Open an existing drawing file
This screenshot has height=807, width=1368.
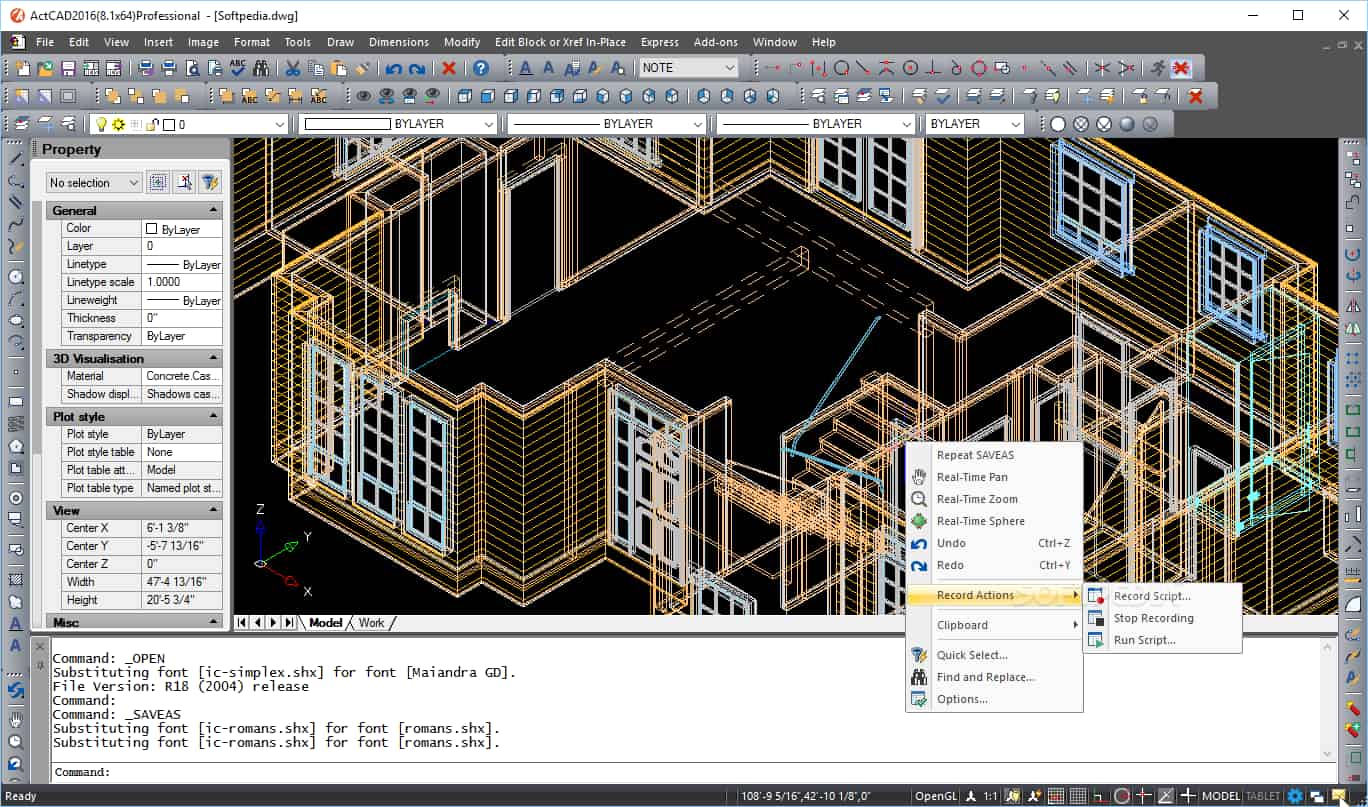point(44,67)
